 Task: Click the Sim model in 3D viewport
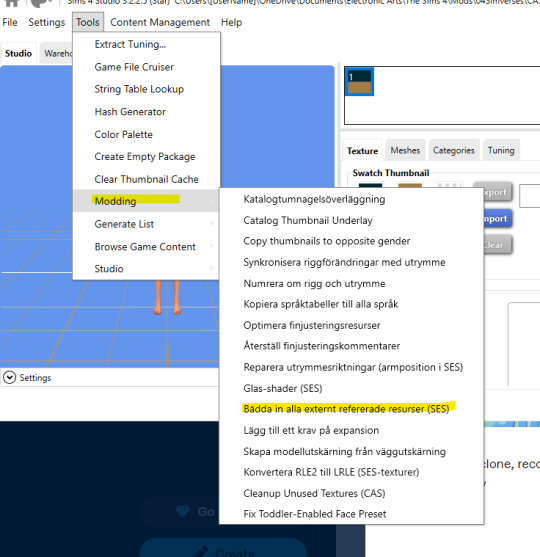(x=167, y=298)
